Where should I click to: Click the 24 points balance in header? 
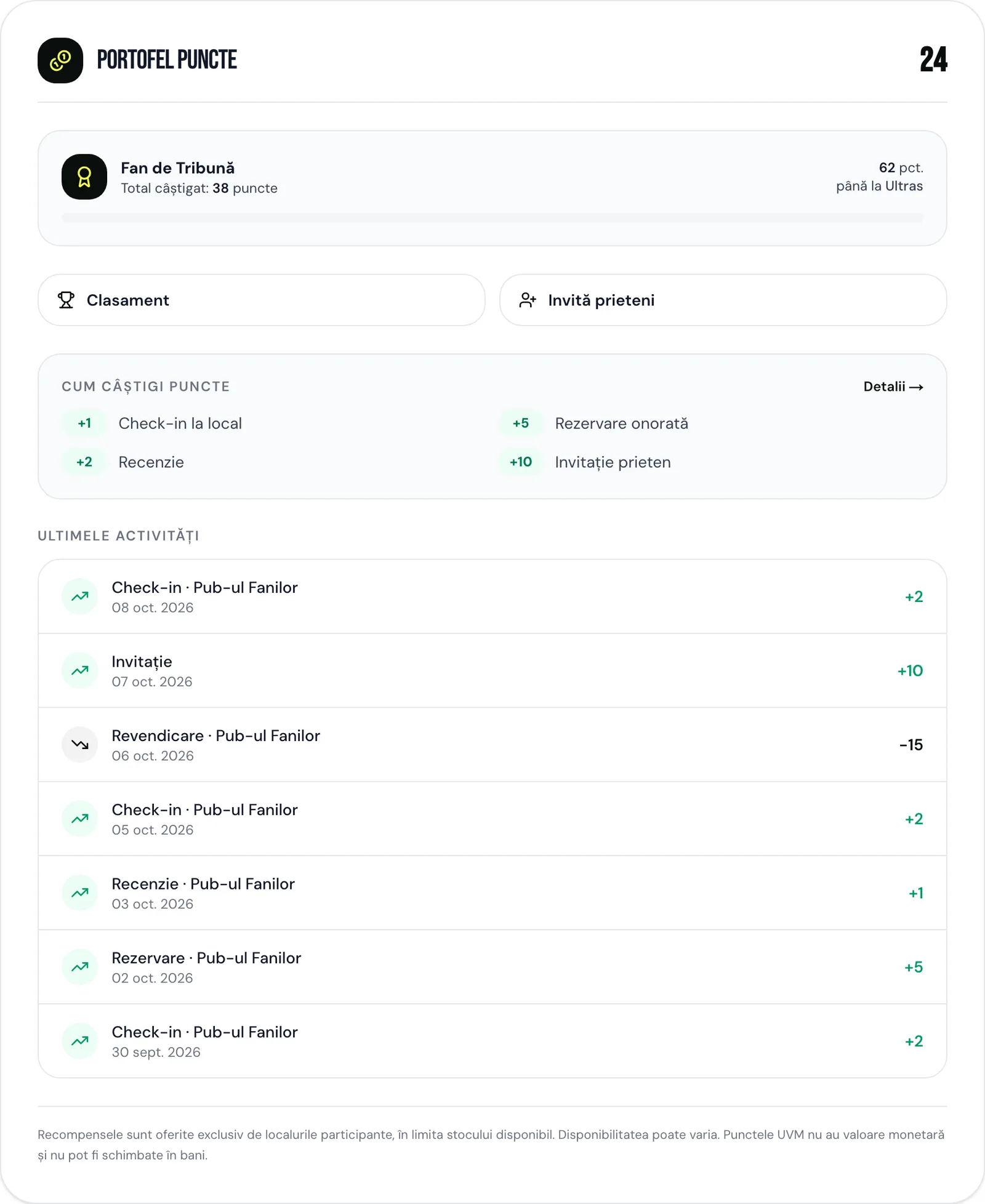pyautogui.click(x=933, y=60)
